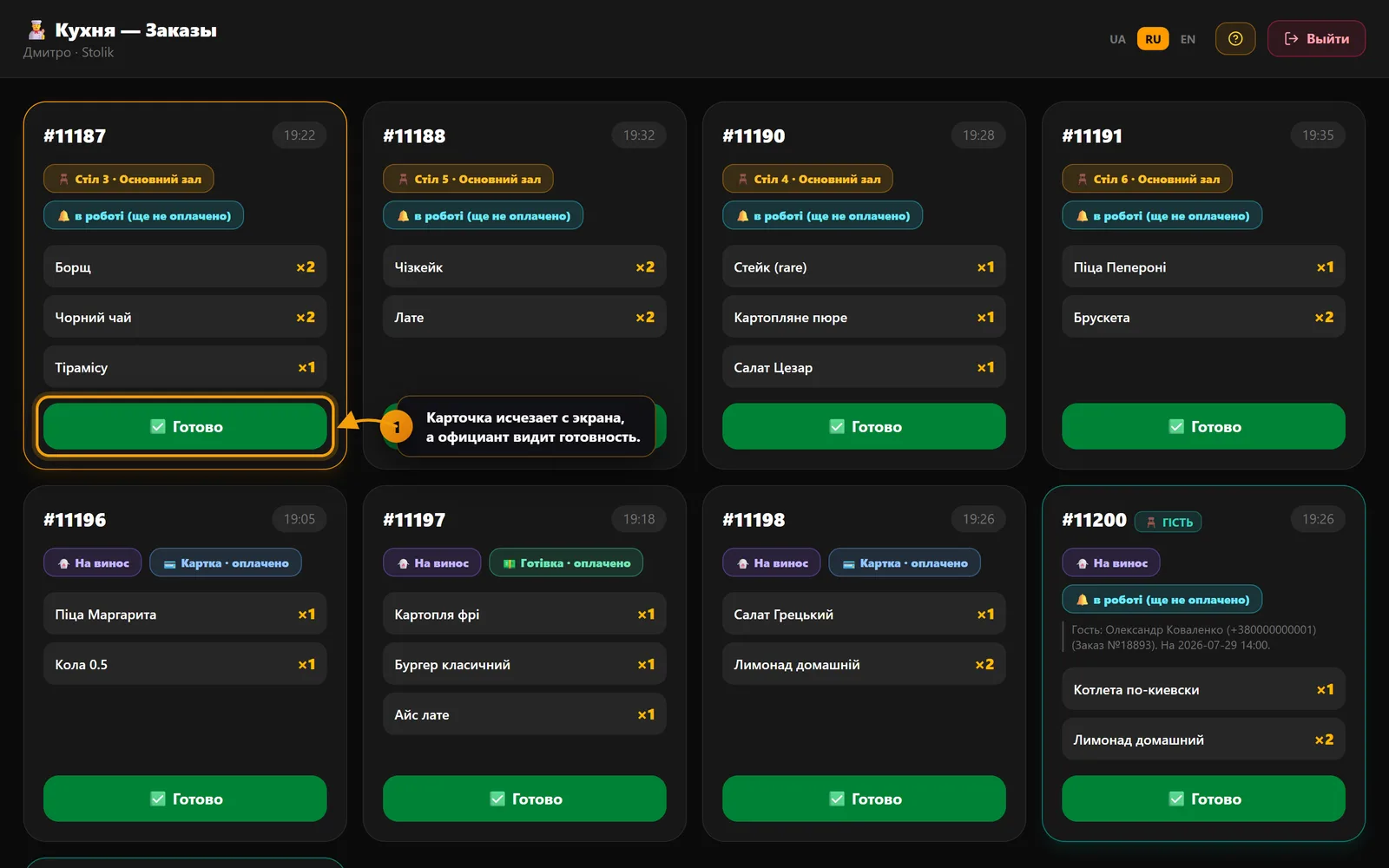
Task: Mark order #11197 as Готово
Action: [x=524, y=799]
